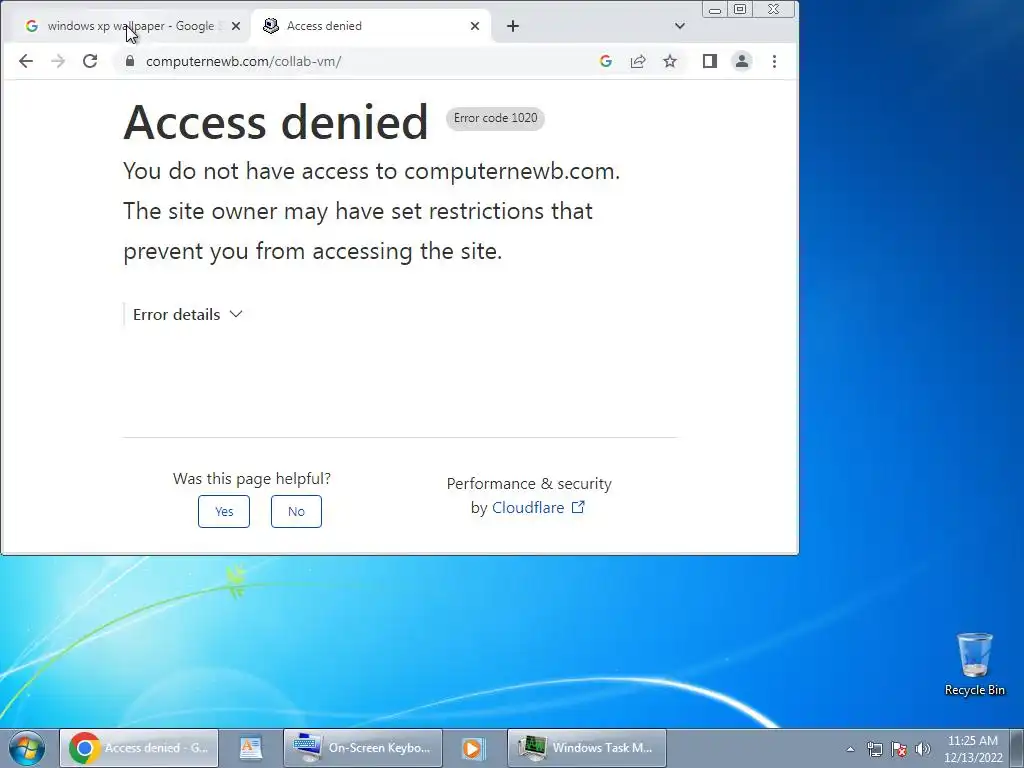Expand the Error details section

(x=187, y=315)
